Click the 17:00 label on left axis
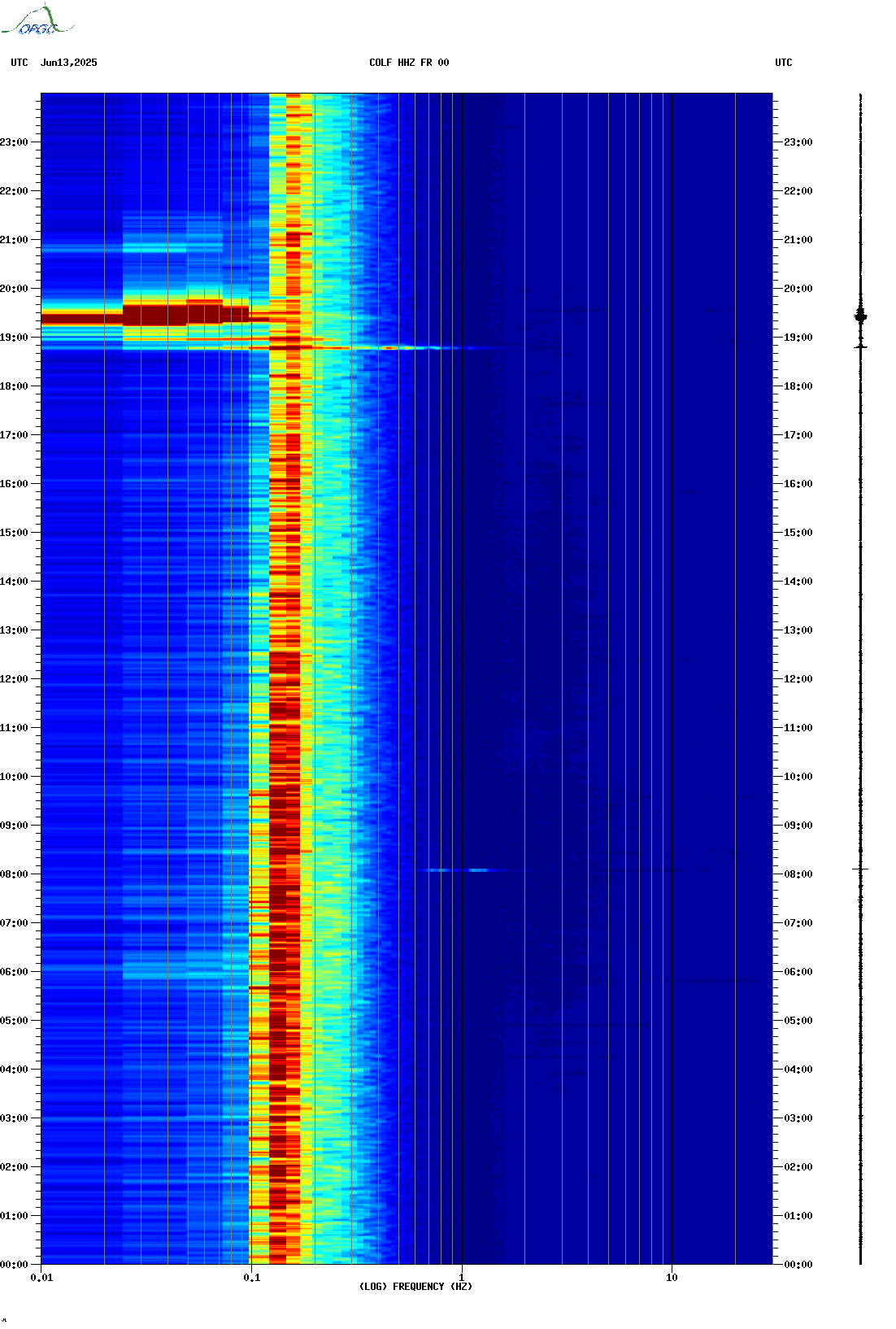 pyautogui.click(x=14, y=435)
